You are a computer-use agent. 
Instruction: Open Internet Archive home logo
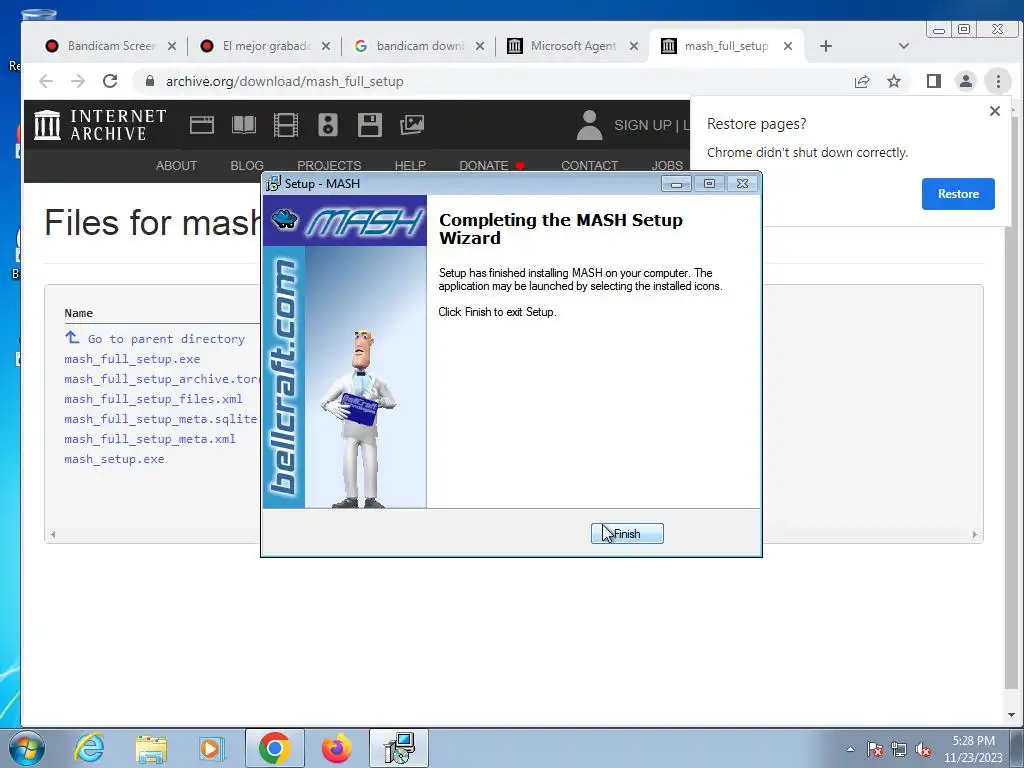[100, 125]
